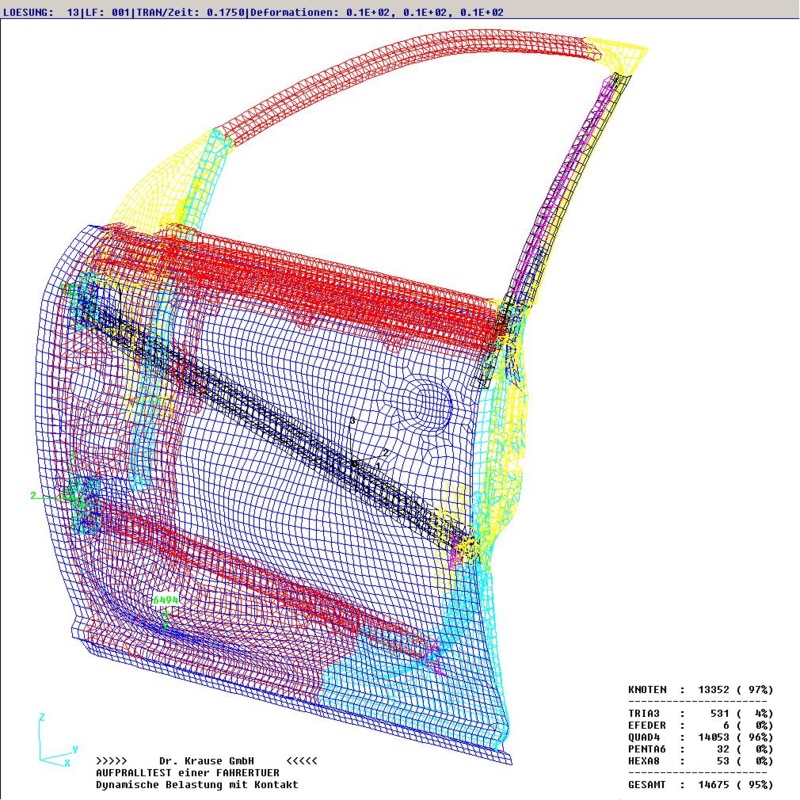Click the node label 6494
This screenshot has width=800, height=800.
tap(166, 600)
